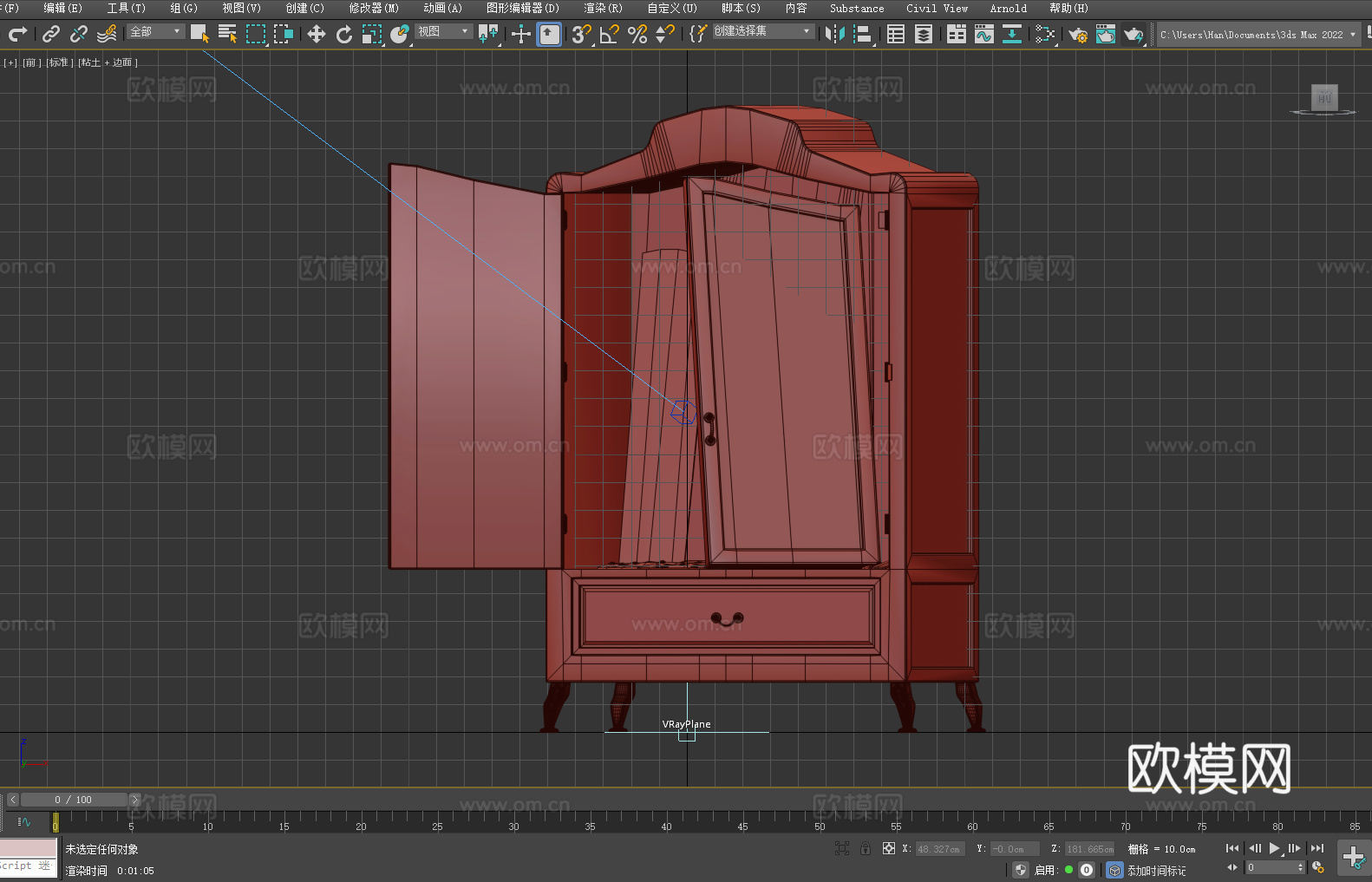
Task: Click Select and Manipulate crosshair icon
Action: pos(521,34)
